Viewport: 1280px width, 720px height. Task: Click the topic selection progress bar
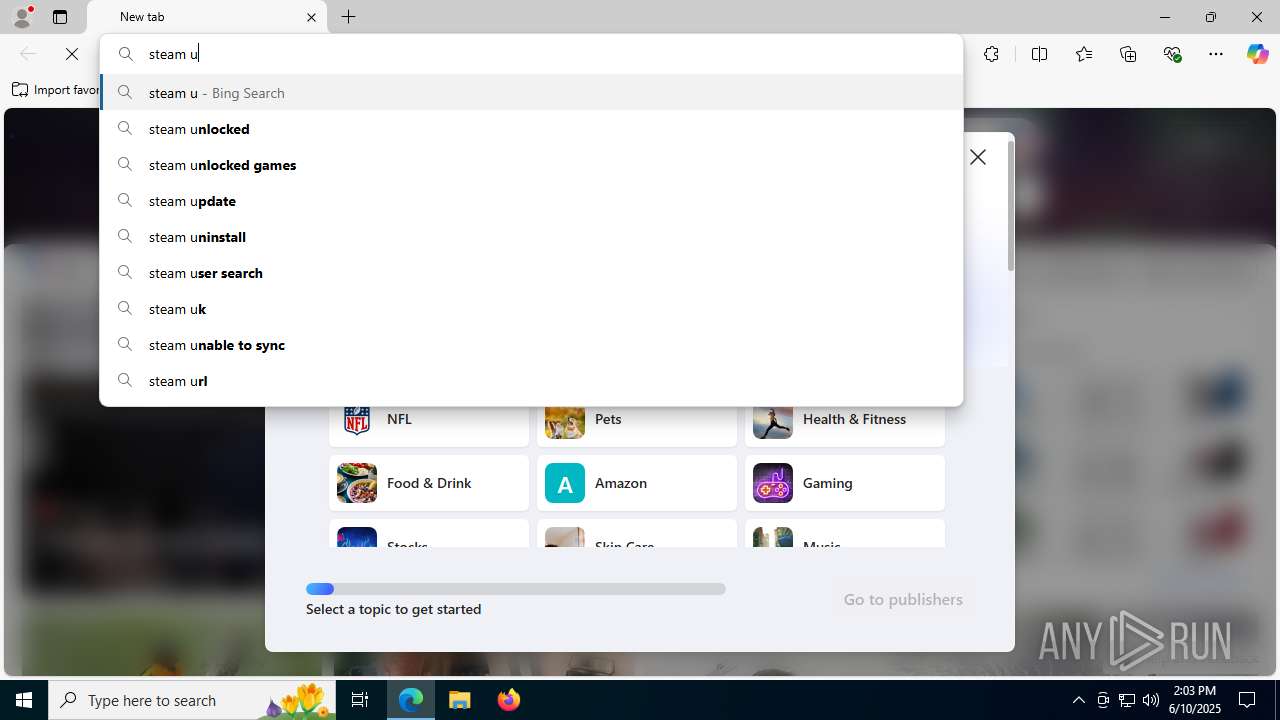pyautogui.click(x=516, y=589)
